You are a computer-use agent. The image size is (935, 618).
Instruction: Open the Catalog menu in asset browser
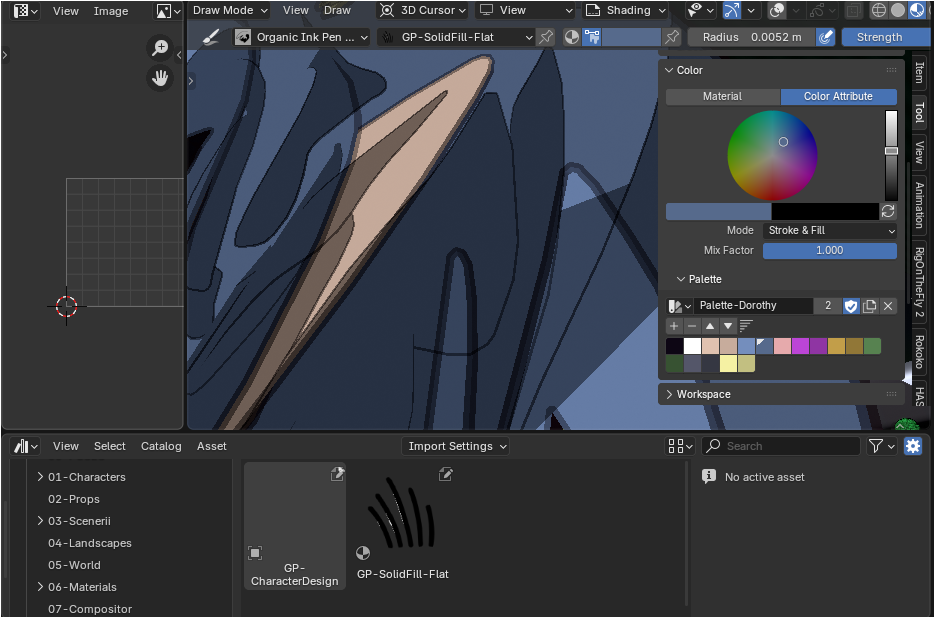[x=161, y=446]
